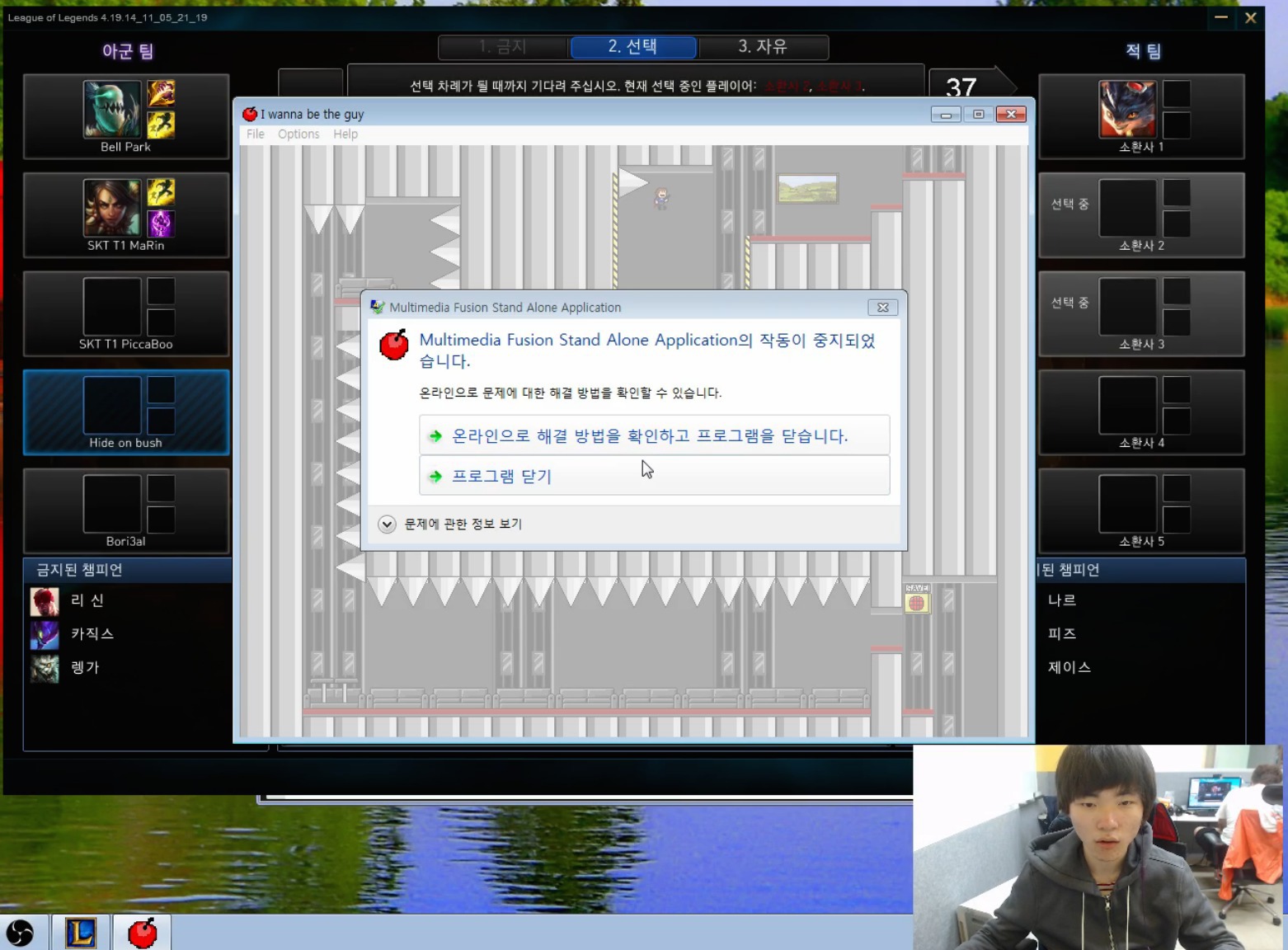Click SKT T1 MaRin's purple summoner spell icon
The width and height of the screenshot is (1288, 950).
[161, 223]
